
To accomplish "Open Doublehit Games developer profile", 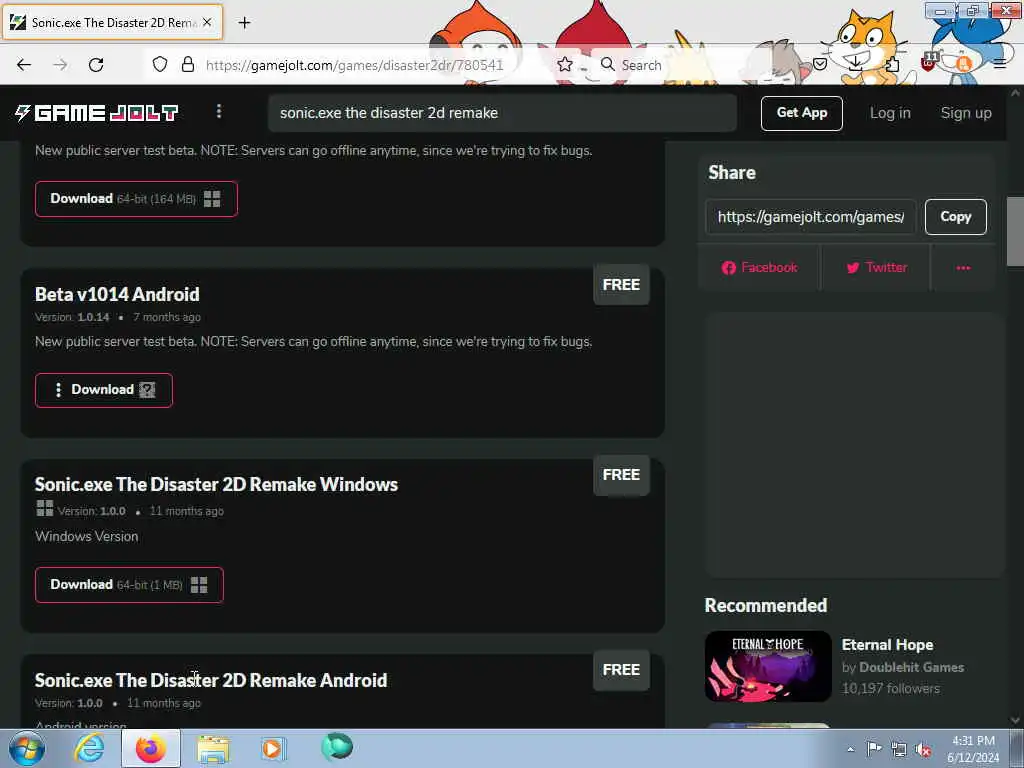I will [x=912, y=667].
